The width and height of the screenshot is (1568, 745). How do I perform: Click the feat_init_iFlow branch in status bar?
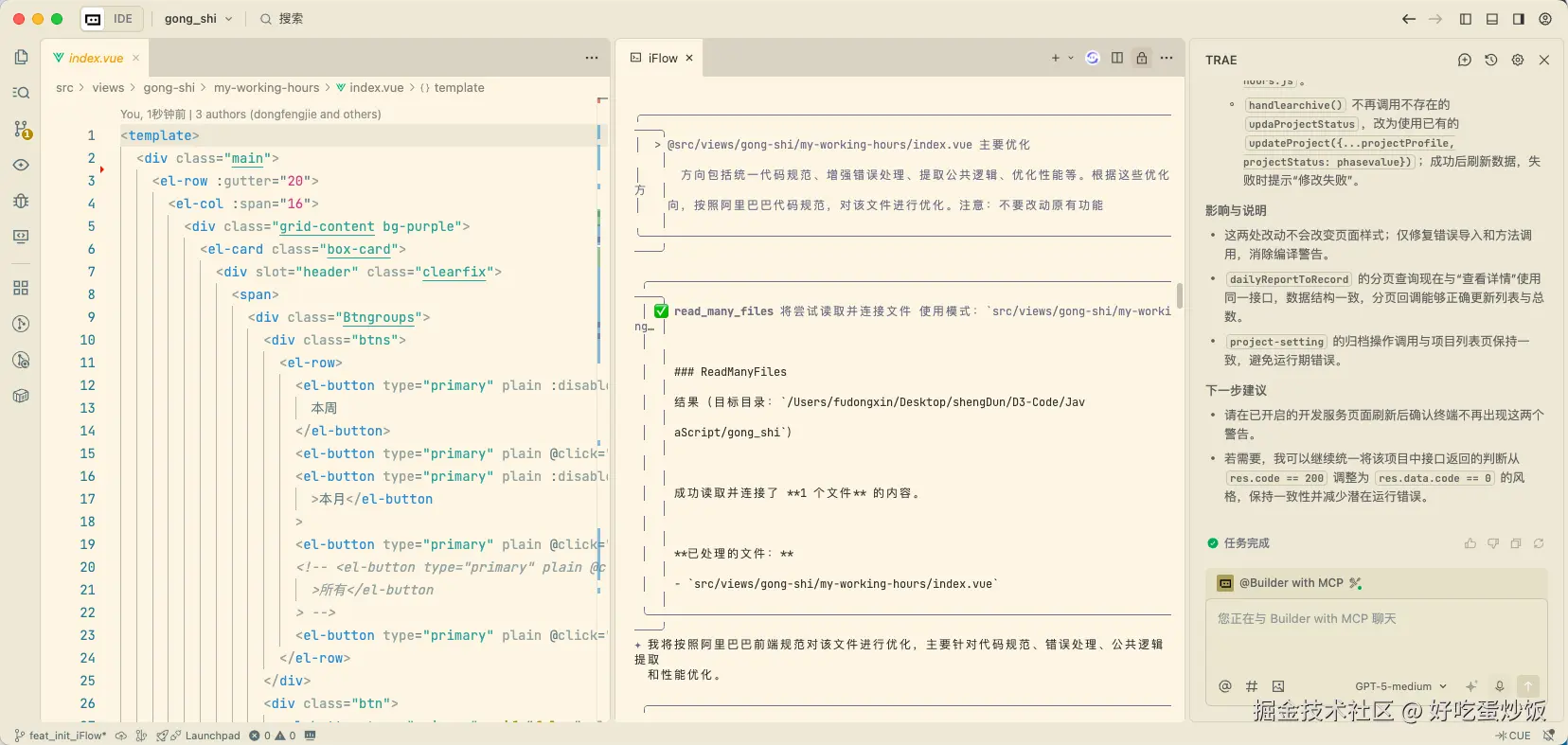(66, 736)
